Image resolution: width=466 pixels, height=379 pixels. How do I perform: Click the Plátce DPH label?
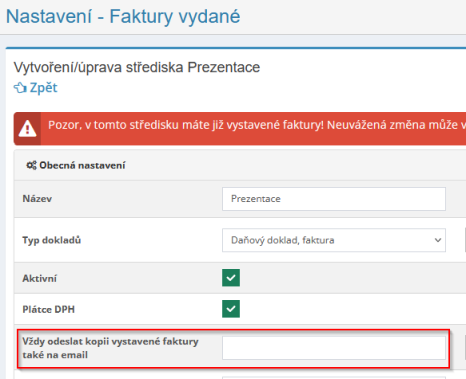pos(48,309)
